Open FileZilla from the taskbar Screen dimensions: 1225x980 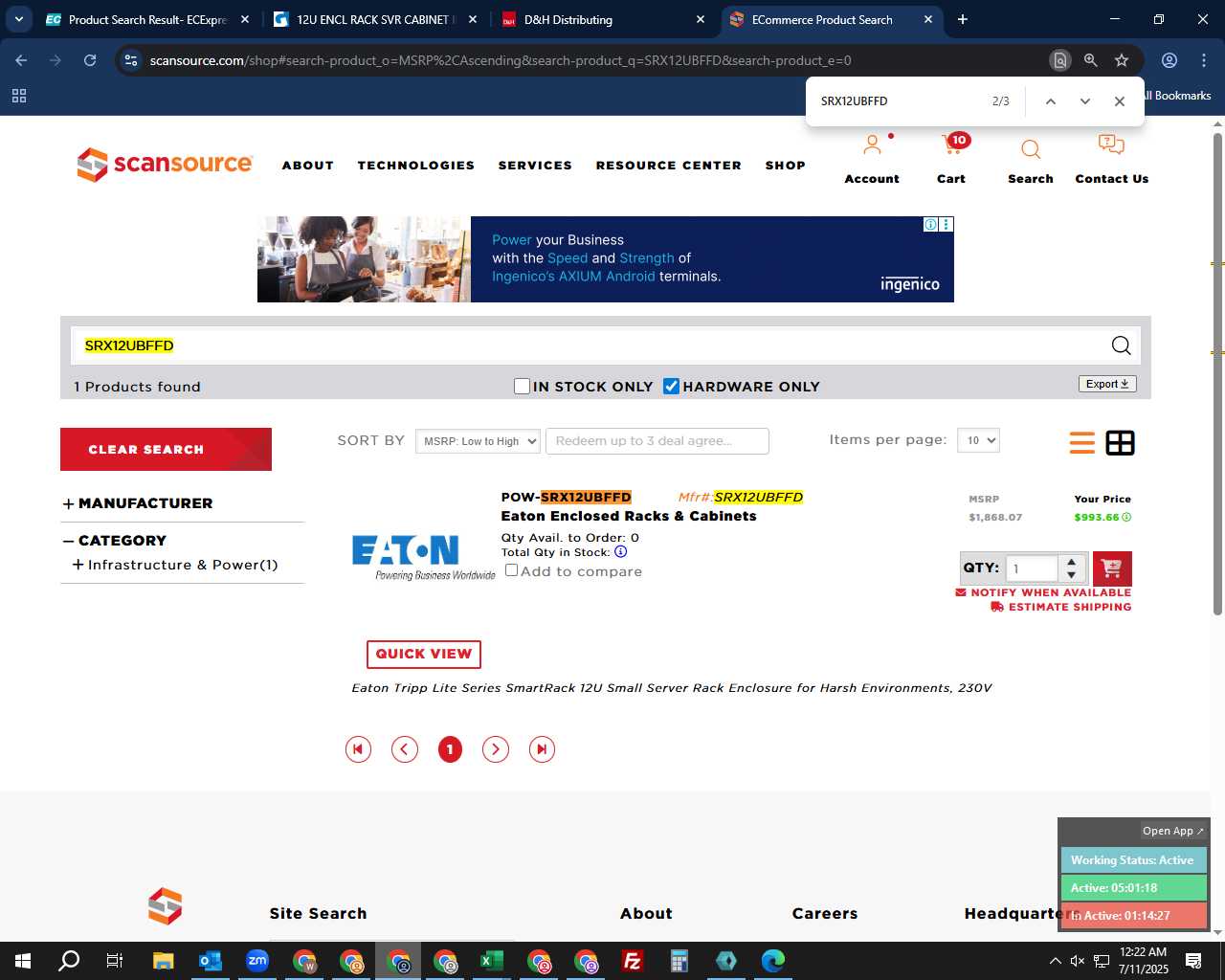[x=633, y=961]
